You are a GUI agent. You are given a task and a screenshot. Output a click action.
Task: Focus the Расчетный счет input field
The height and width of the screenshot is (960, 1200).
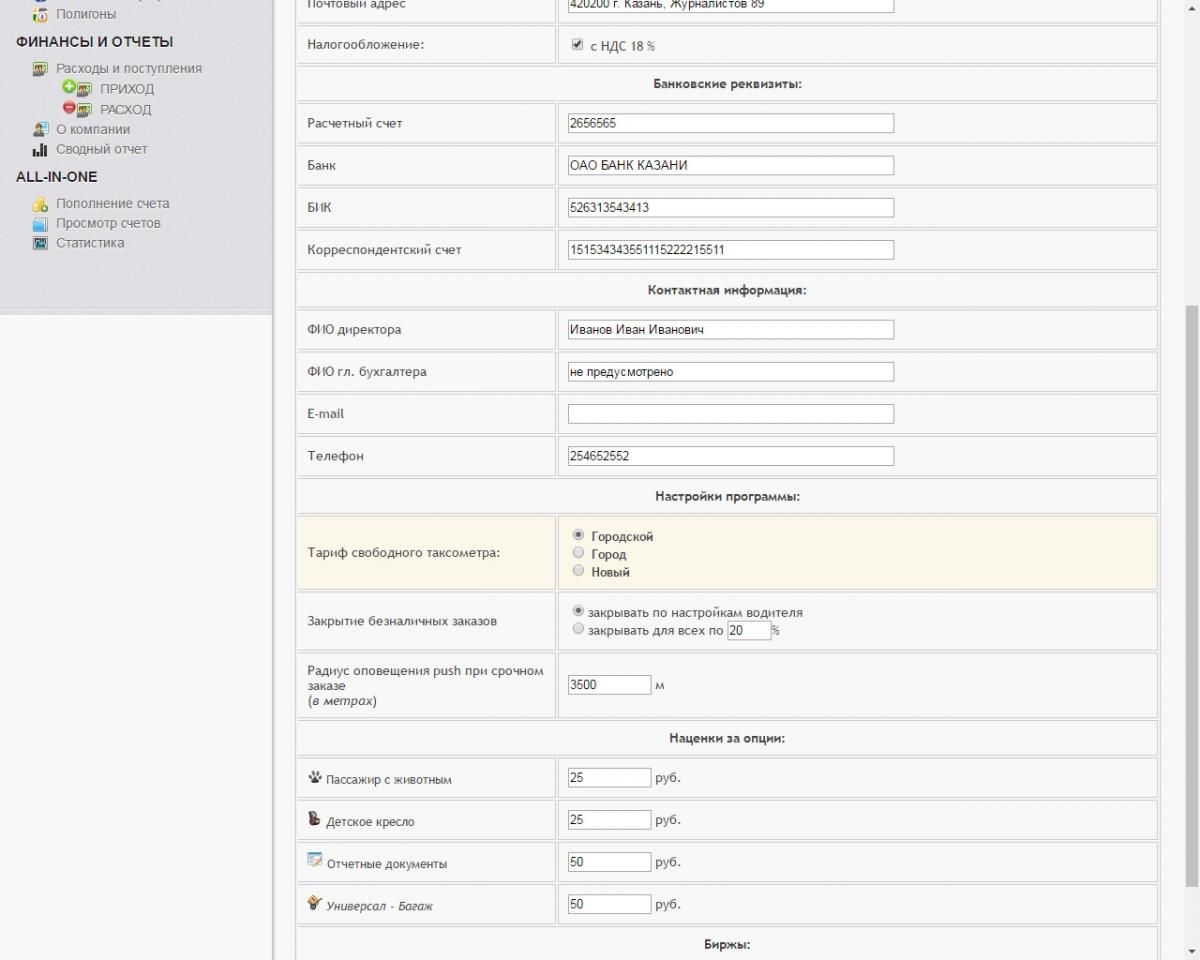click(731, 123)
